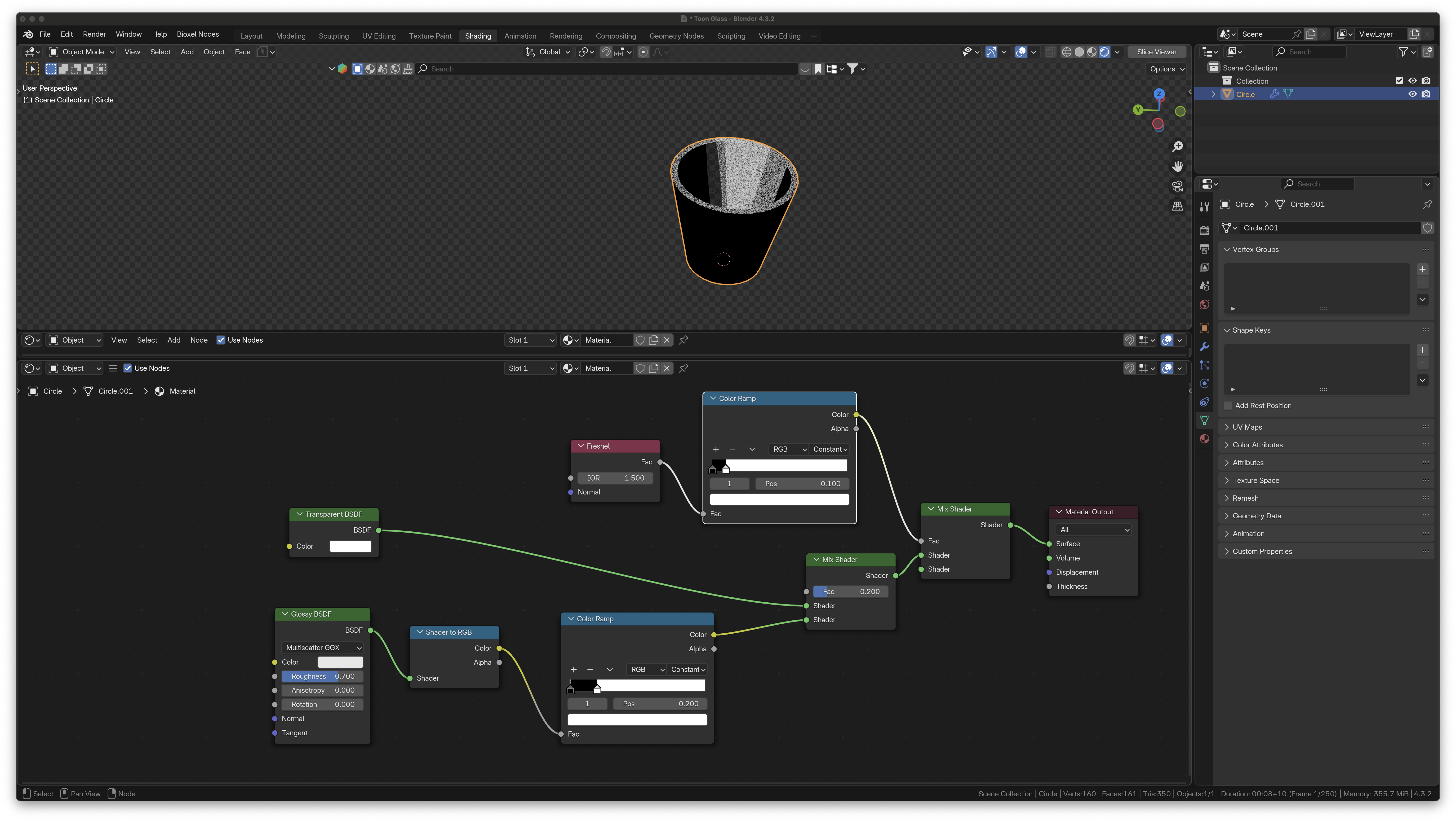Image resolution: width=1456 pixels, height=821 pixels.
Task: Select wireframe viewport shading icon
Action: [1067, 52]
